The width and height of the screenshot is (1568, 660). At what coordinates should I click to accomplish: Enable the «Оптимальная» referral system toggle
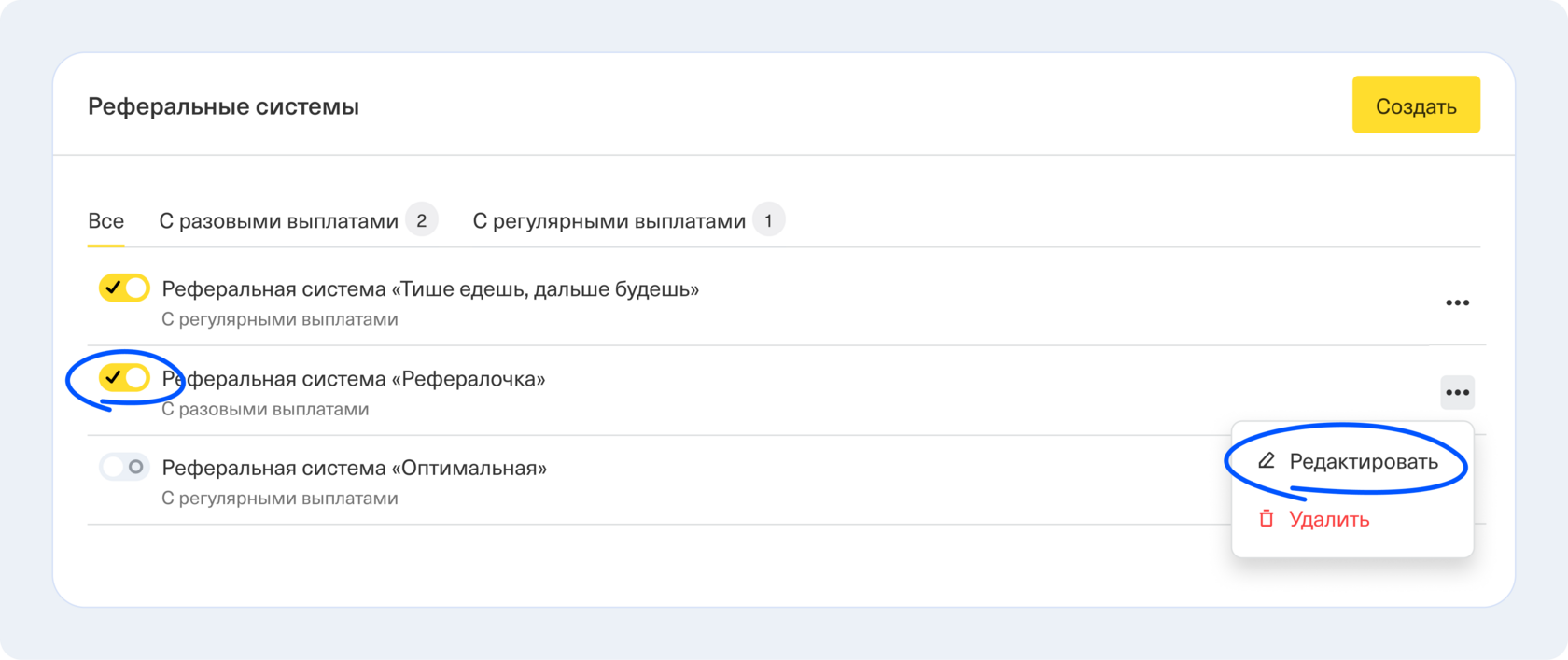point(124,467)
